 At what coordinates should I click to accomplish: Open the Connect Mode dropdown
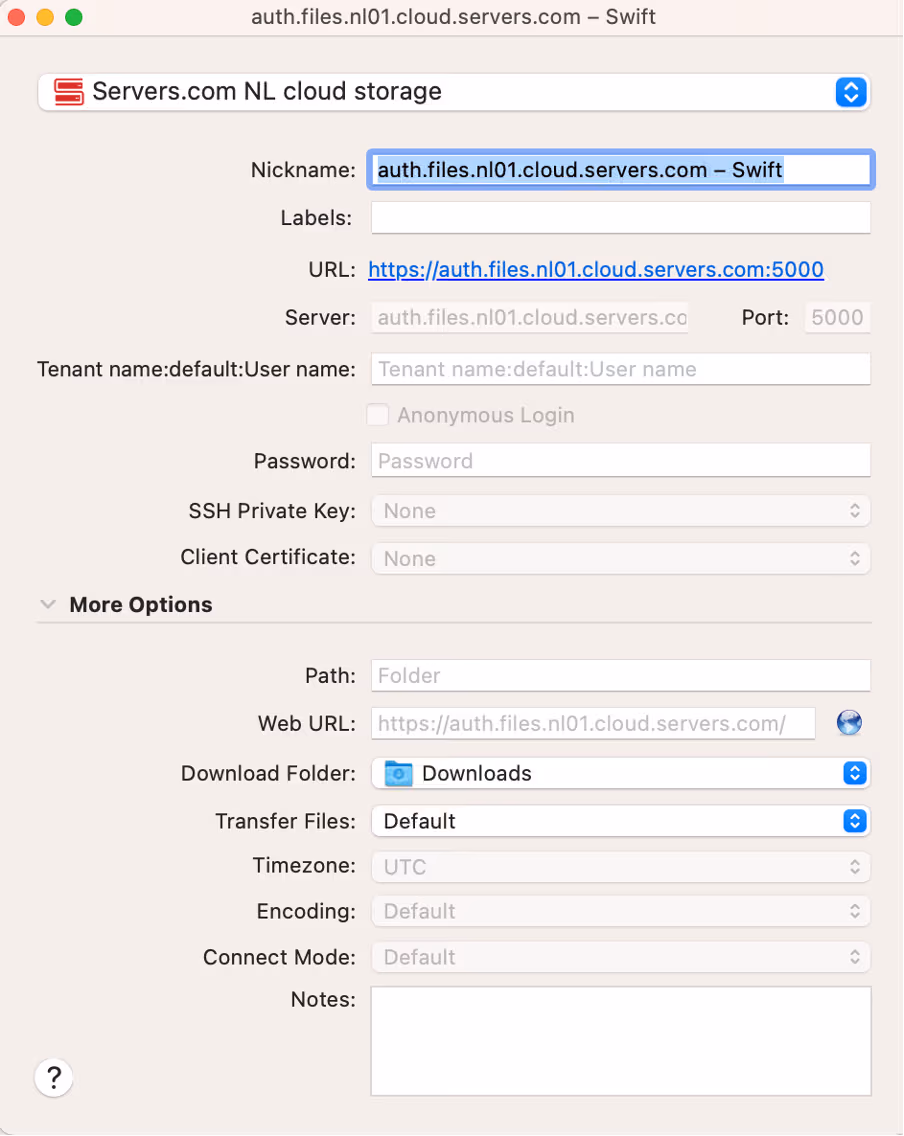(x=621, y=957)
